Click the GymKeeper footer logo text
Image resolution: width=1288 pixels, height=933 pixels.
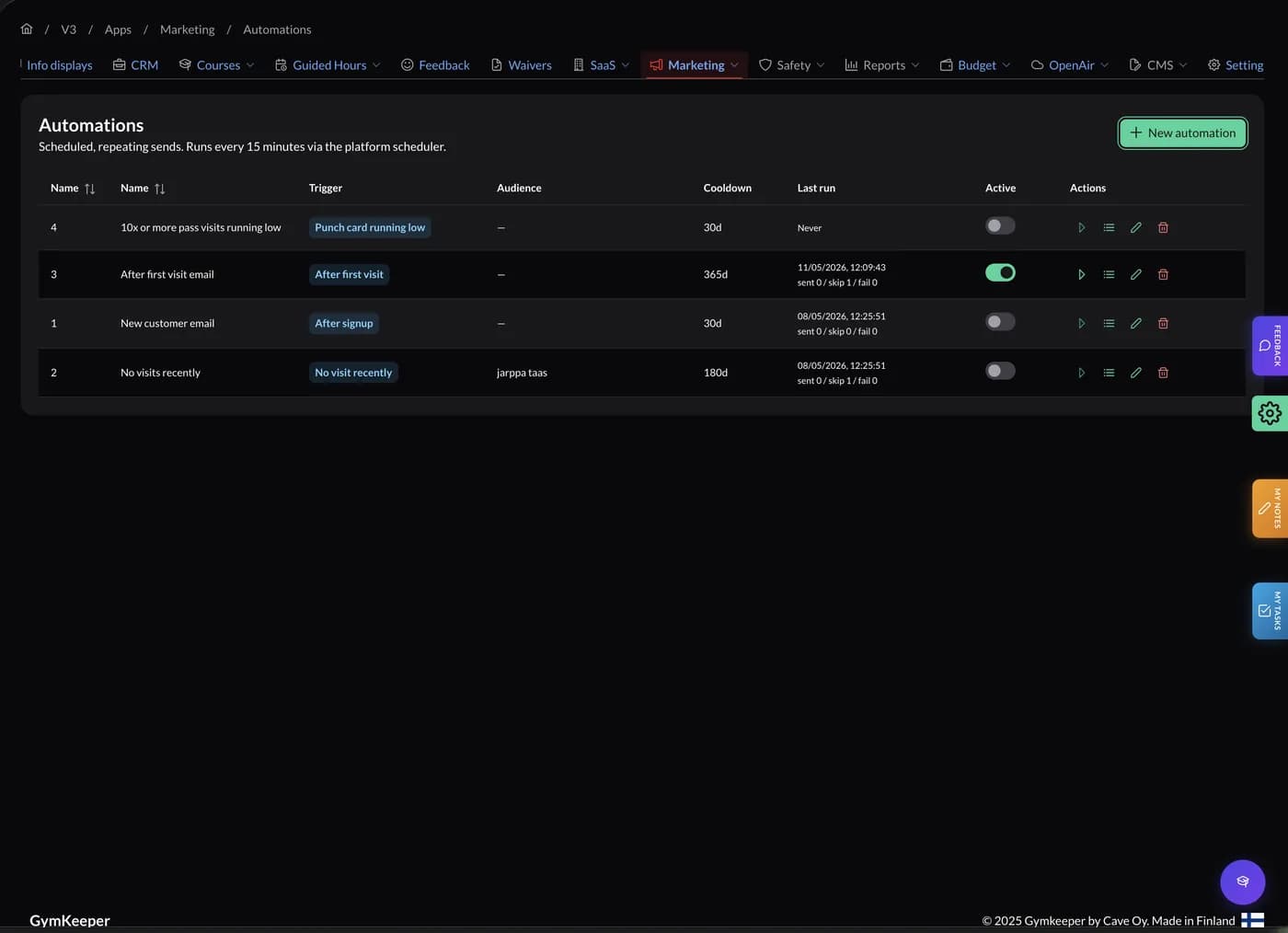70,920
